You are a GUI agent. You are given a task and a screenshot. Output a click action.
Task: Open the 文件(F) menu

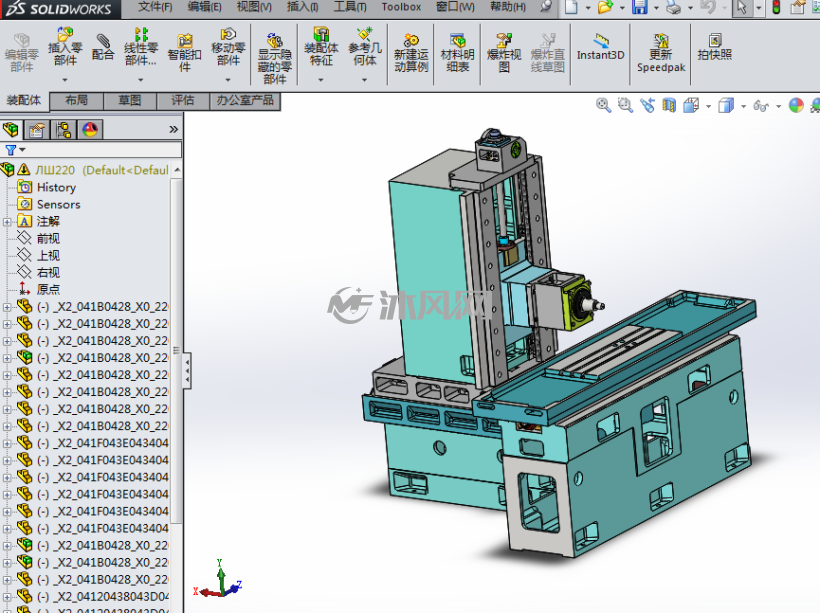(x=155, y=7)
